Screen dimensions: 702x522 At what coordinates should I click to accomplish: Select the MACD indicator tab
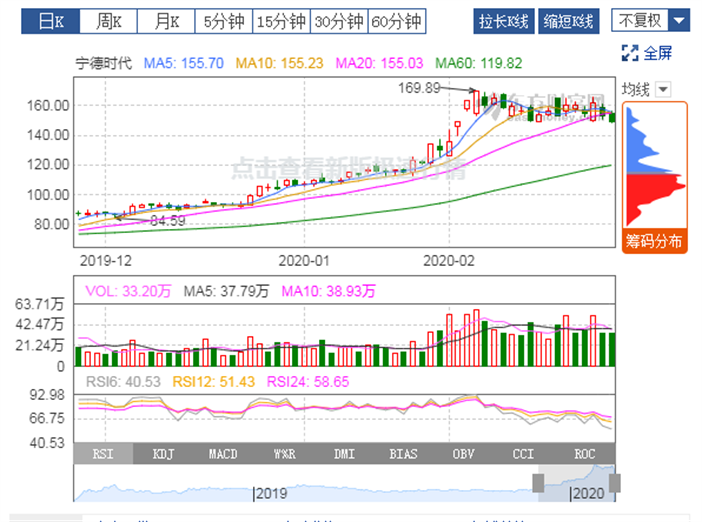(223, 454)
